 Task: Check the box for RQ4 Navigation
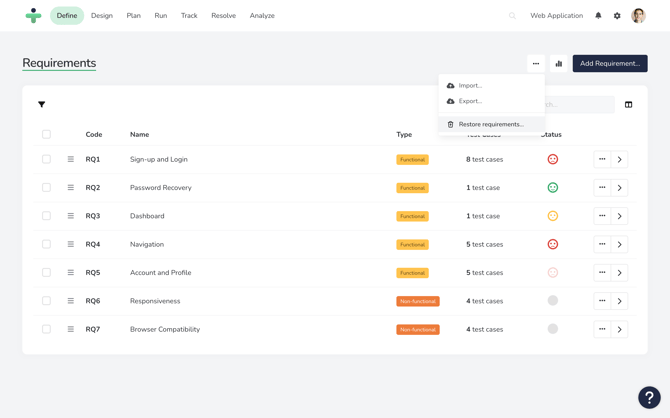(x=46, y=244)
